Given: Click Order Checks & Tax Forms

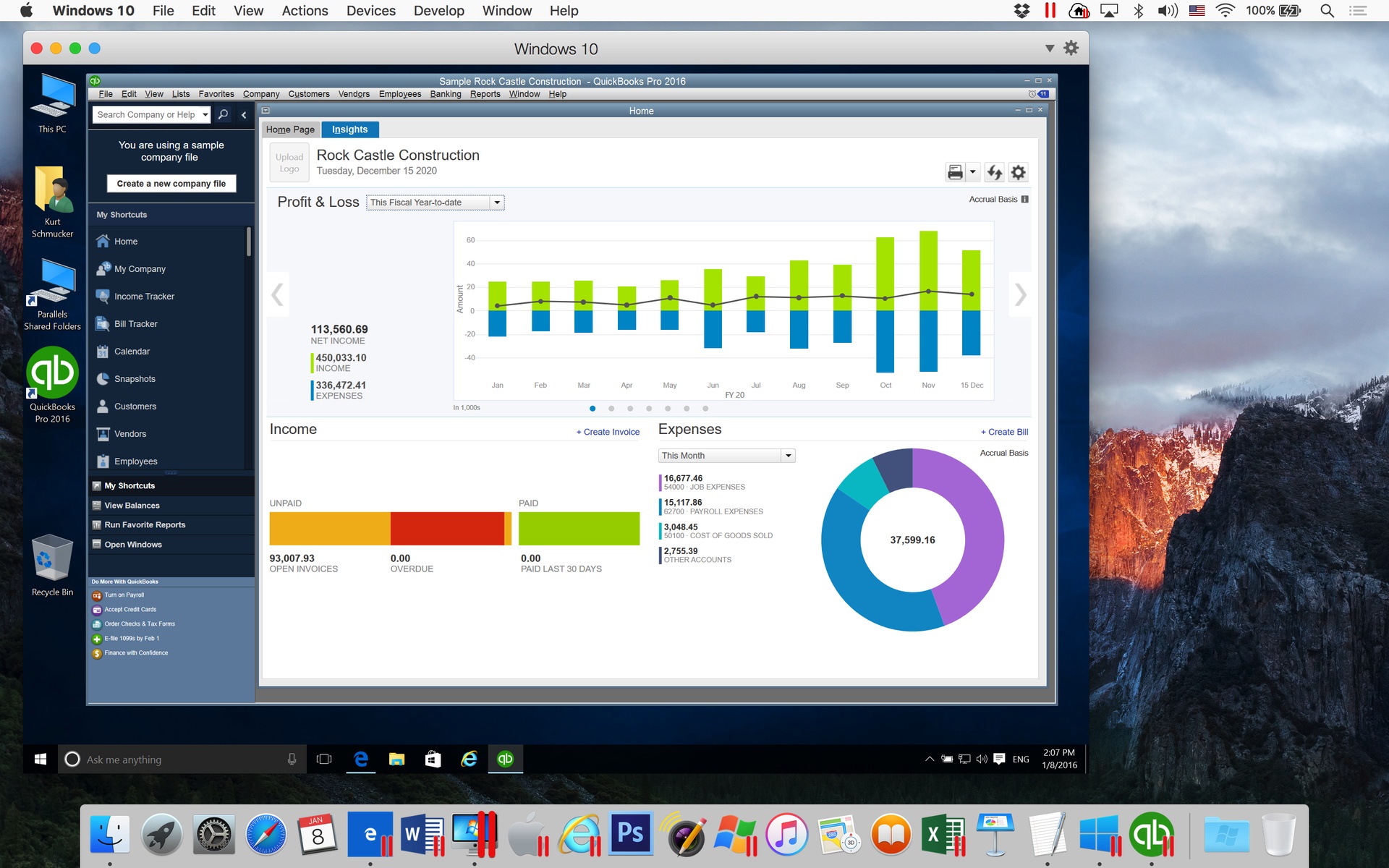Looking at the screenshot, I should [x=133, y=624].
